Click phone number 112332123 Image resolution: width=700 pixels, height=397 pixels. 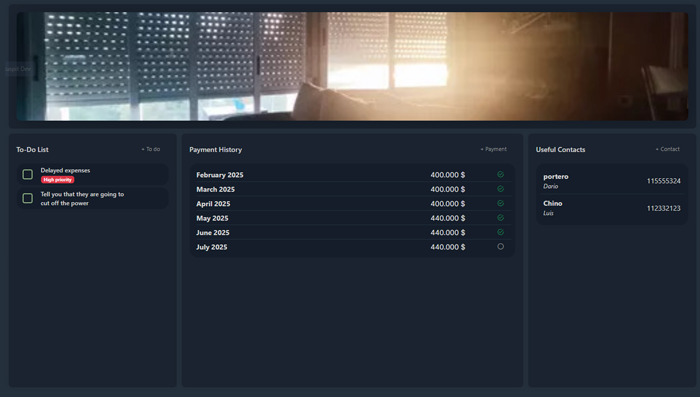pos(663,208)
